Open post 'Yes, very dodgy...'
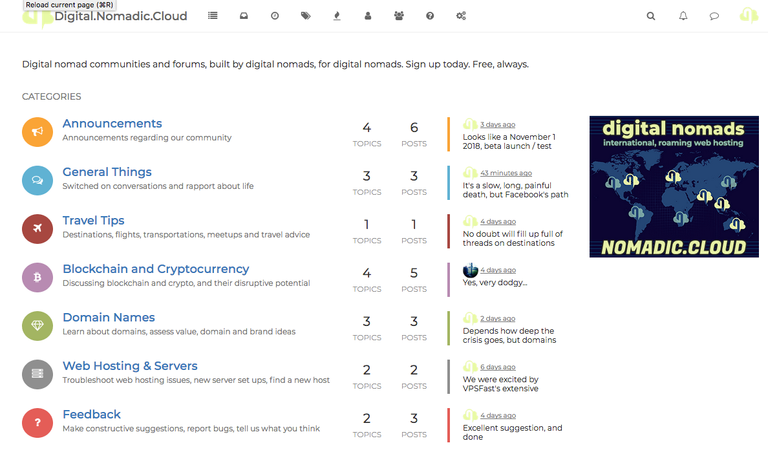Screen dimensions: 768x449 pos(495,283)
